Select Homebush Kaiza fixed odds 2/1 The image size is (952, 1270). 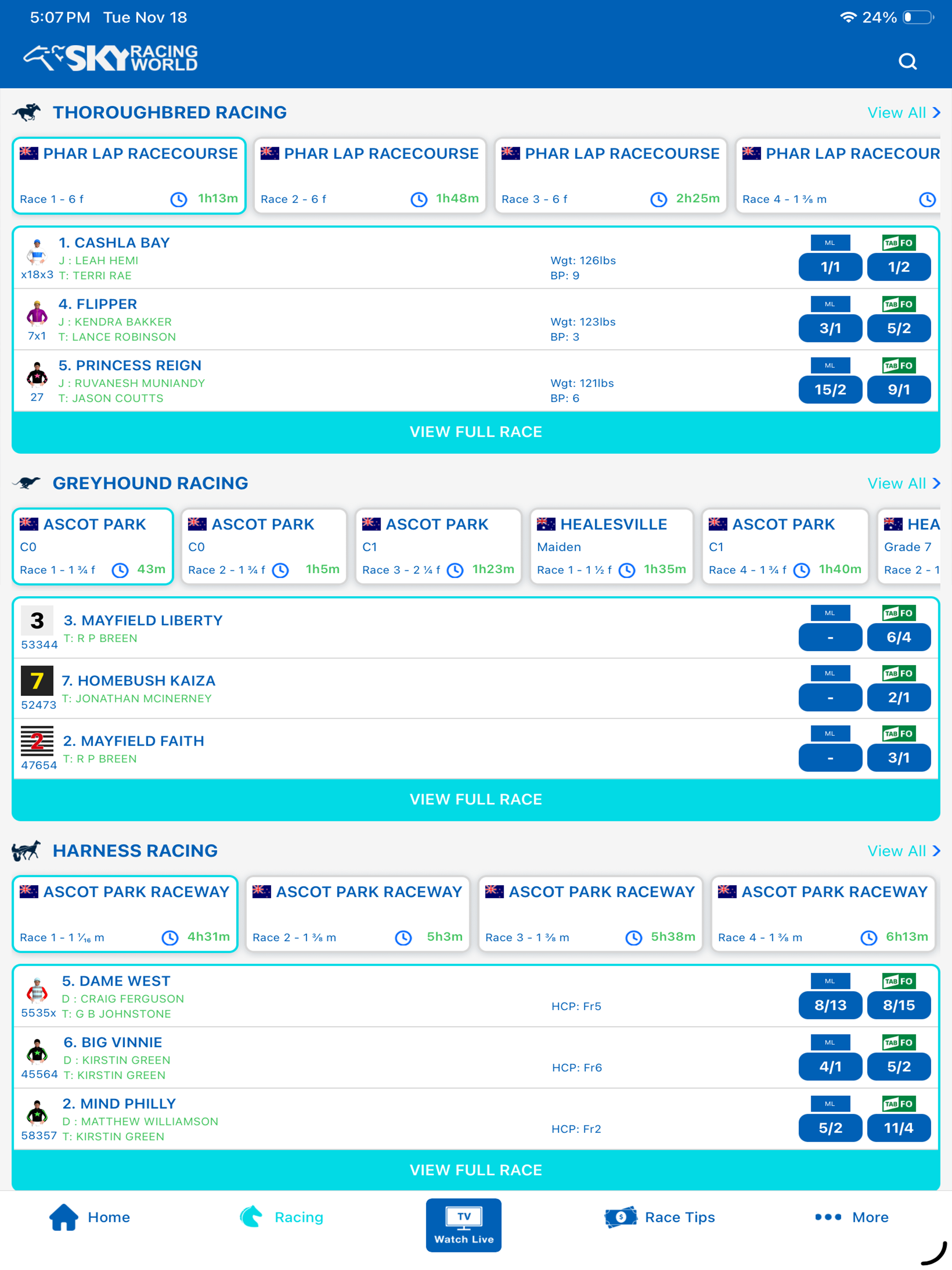898,698
